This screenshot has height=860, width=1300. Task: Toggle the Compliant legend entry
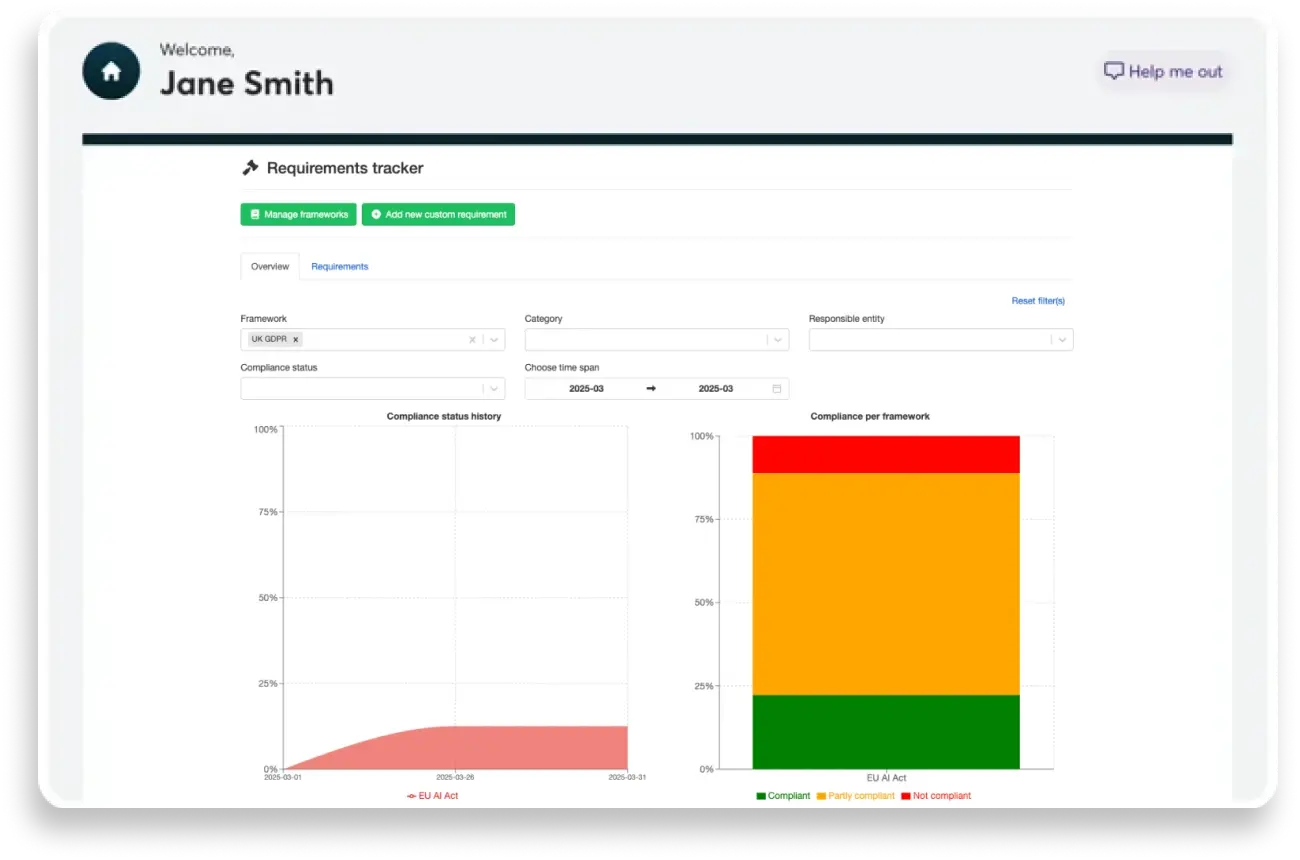point(783,796)
